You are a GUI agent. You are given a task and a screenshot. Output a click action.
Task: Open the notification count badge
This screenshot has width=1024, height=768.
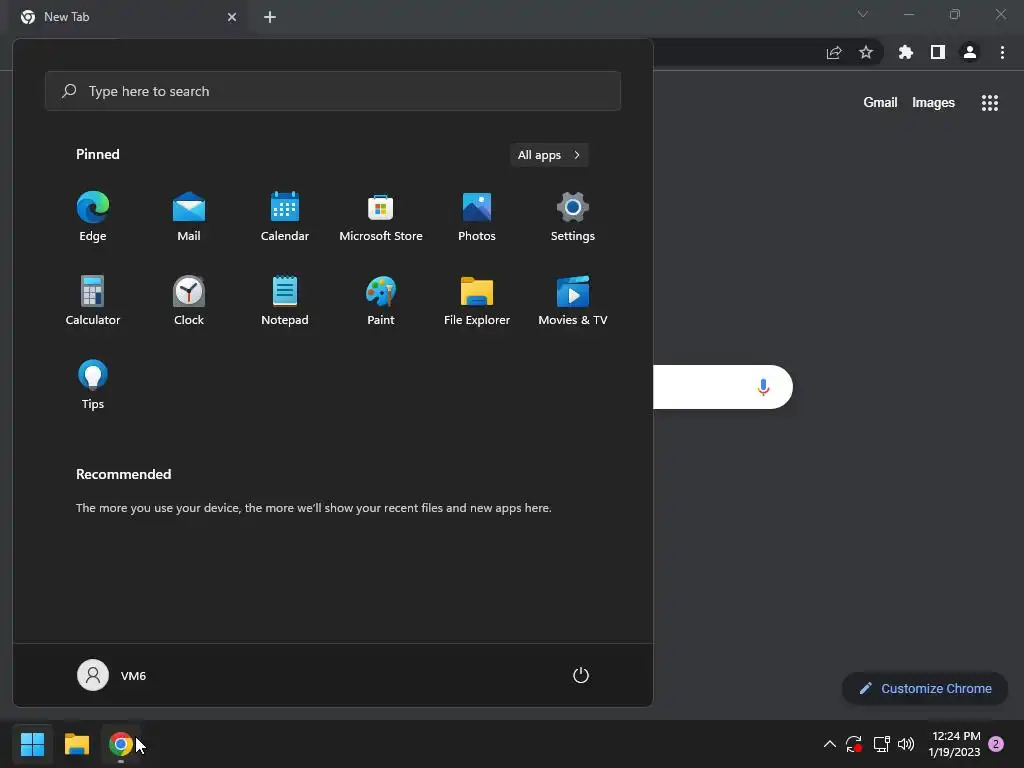click(x=996, y=744)
